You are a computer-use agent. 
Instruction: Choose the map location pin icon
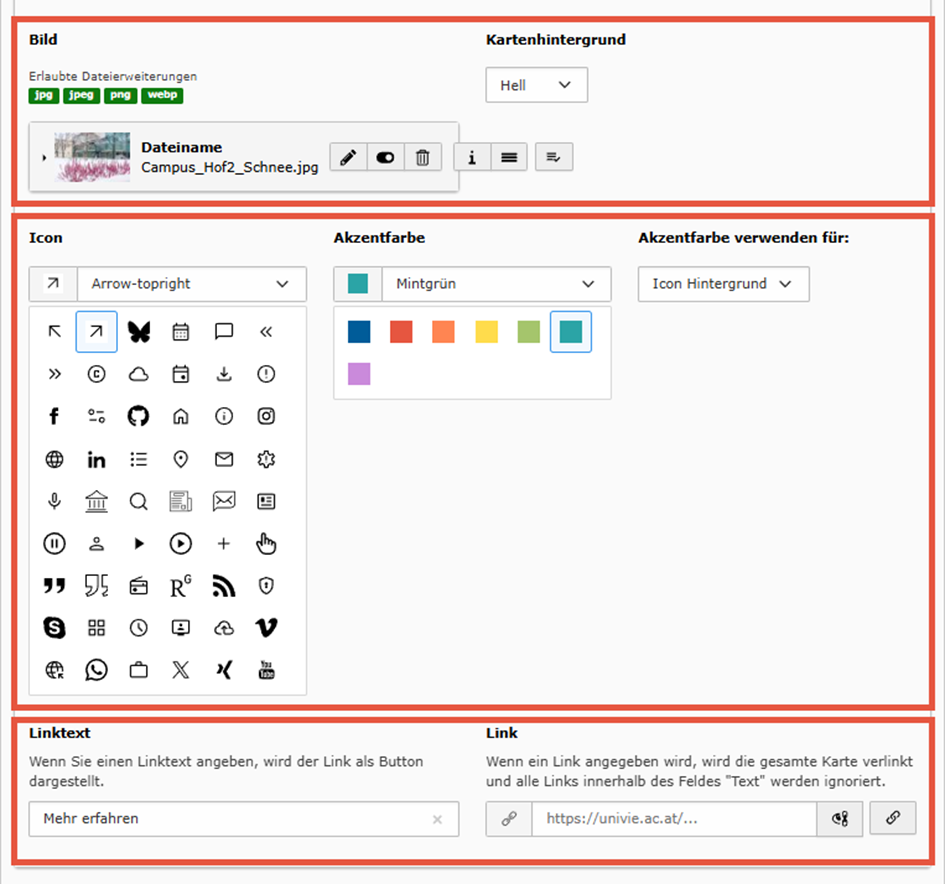tap(181, 460)
